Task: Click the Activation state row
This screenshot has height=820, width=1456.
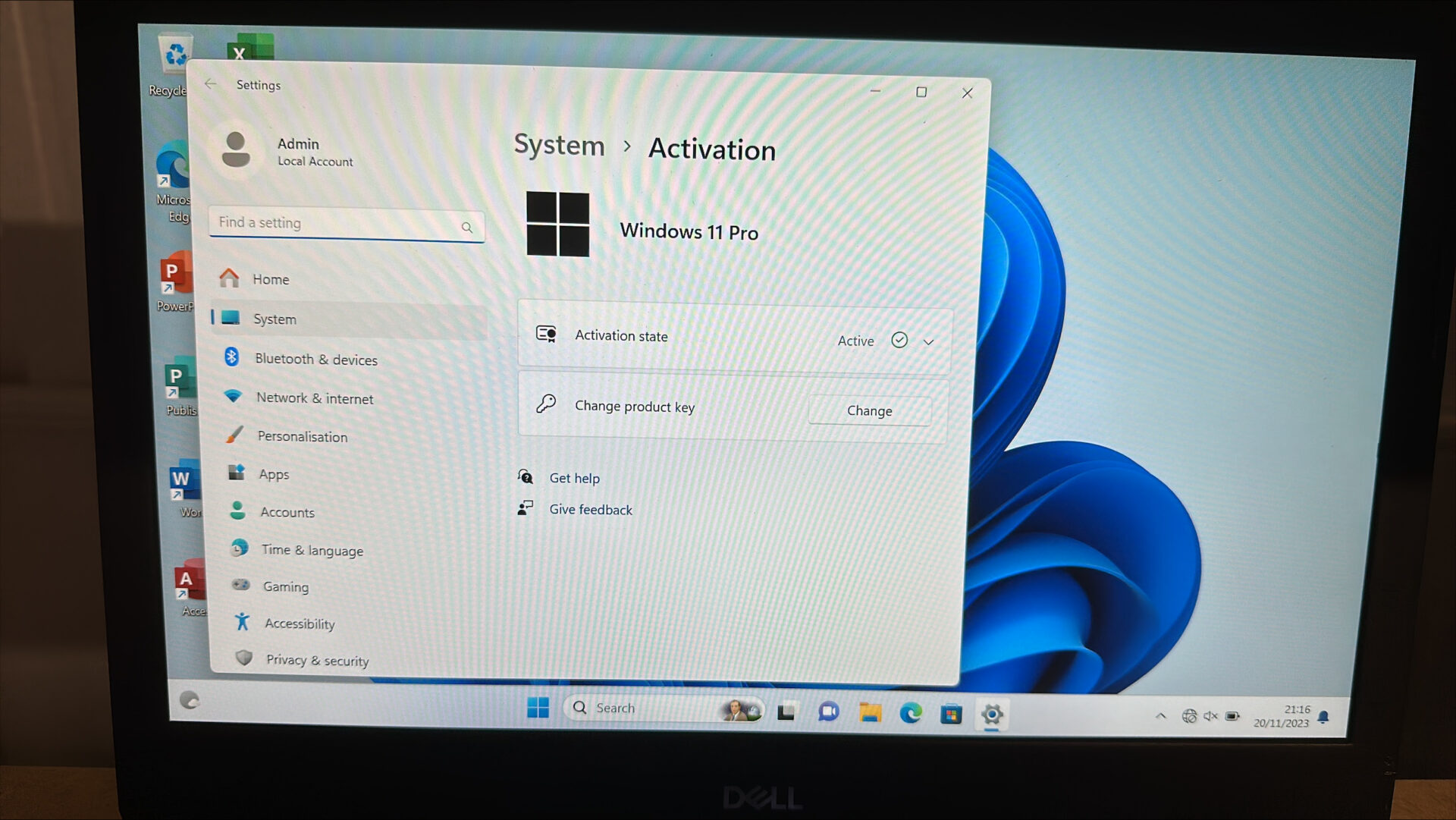Action: [x=734, y=338]
